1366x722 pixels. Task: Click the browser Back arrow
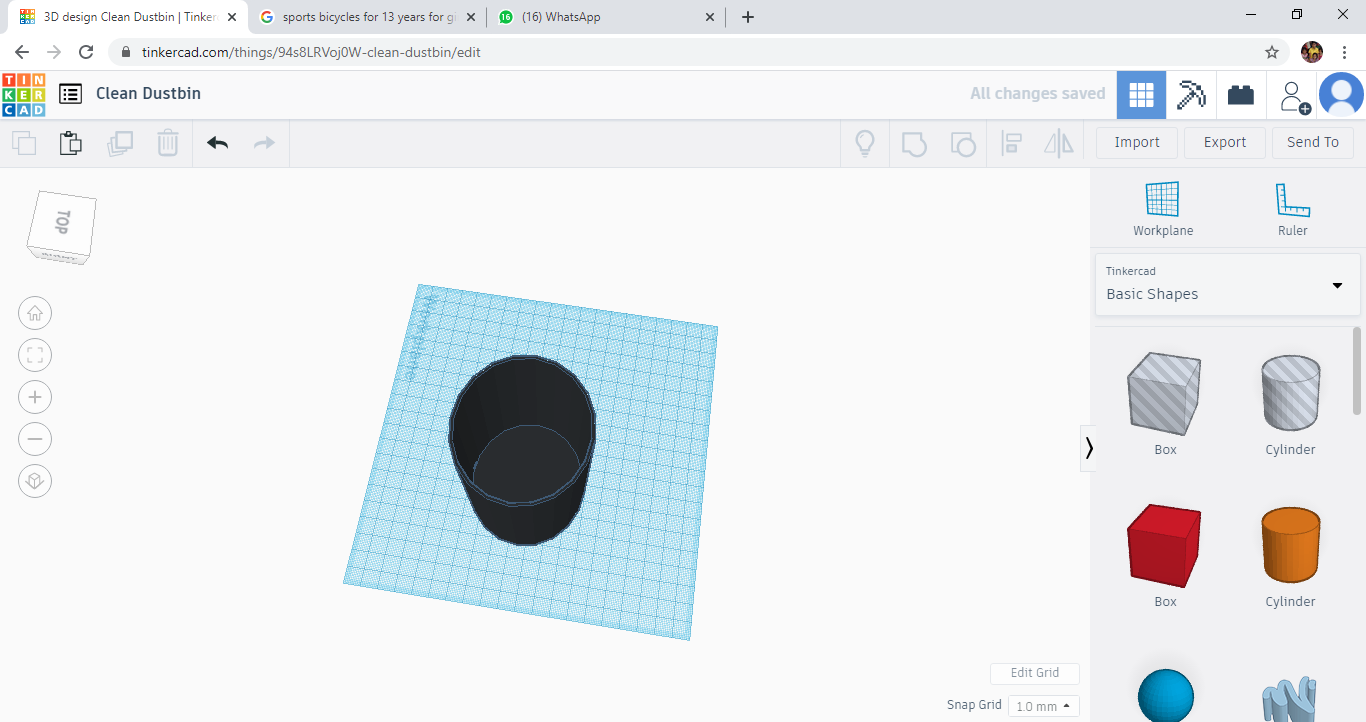21,52
